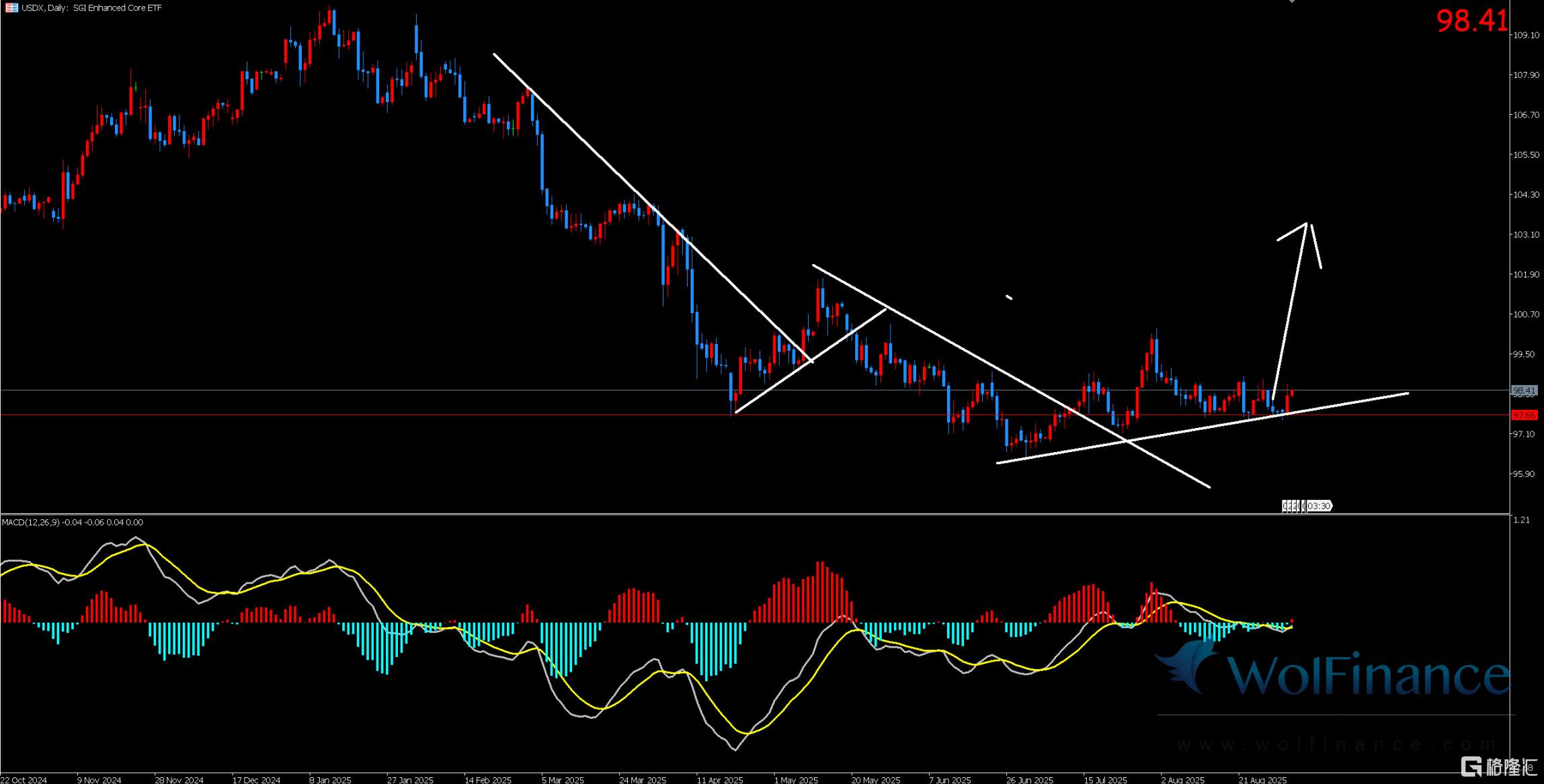This screenshot has width=1544, height=784.
Task: Click the 21 Aug 2025 date label
Action: [1262, 779]
